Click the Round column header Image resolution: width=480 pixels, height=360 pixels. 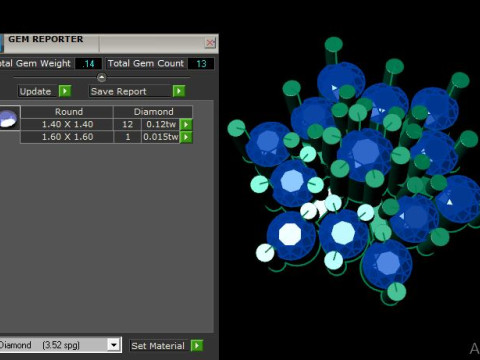(x=67, y=112)
